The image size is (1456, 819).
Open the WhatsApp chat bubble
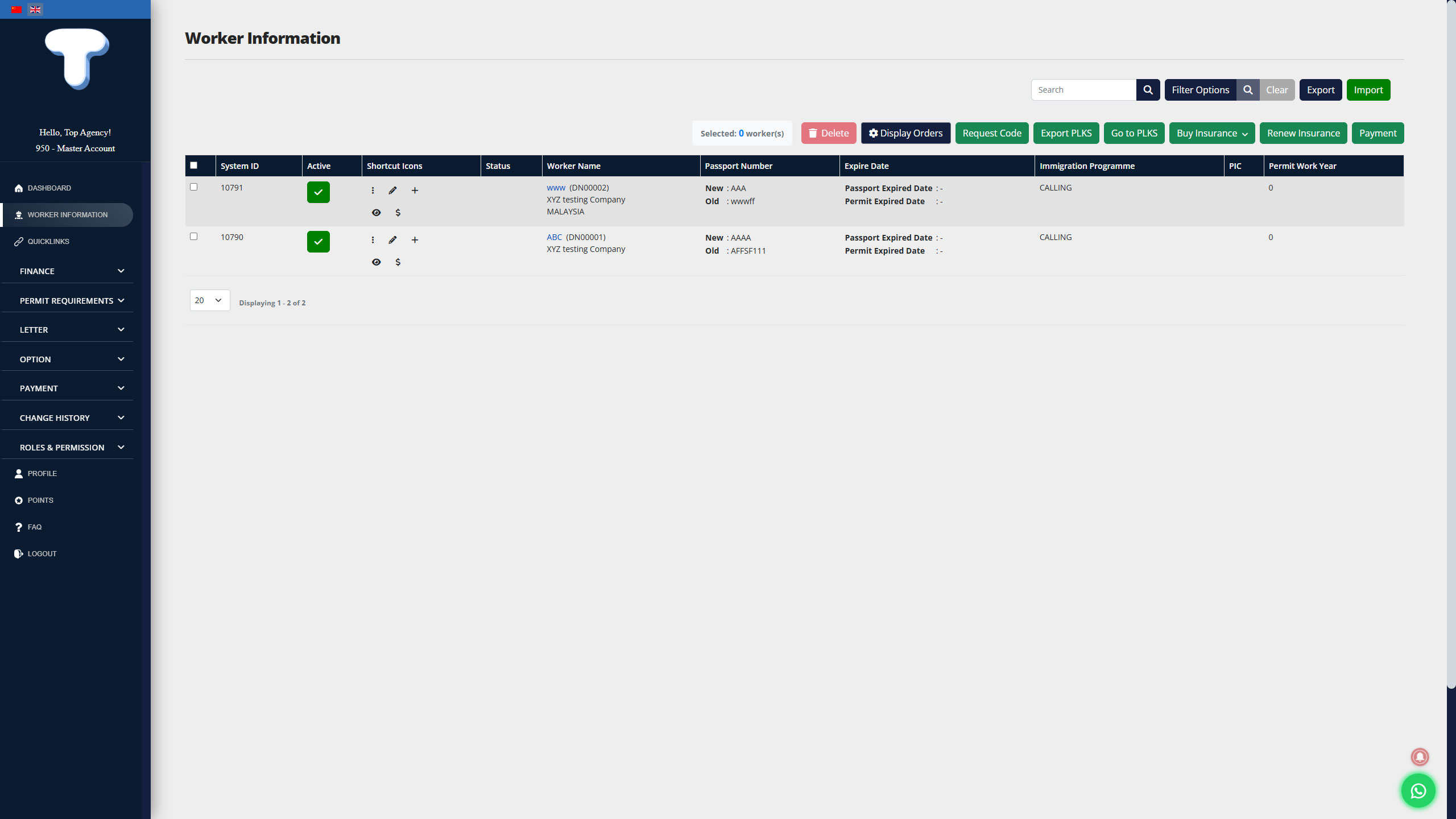click(1418, 791)
